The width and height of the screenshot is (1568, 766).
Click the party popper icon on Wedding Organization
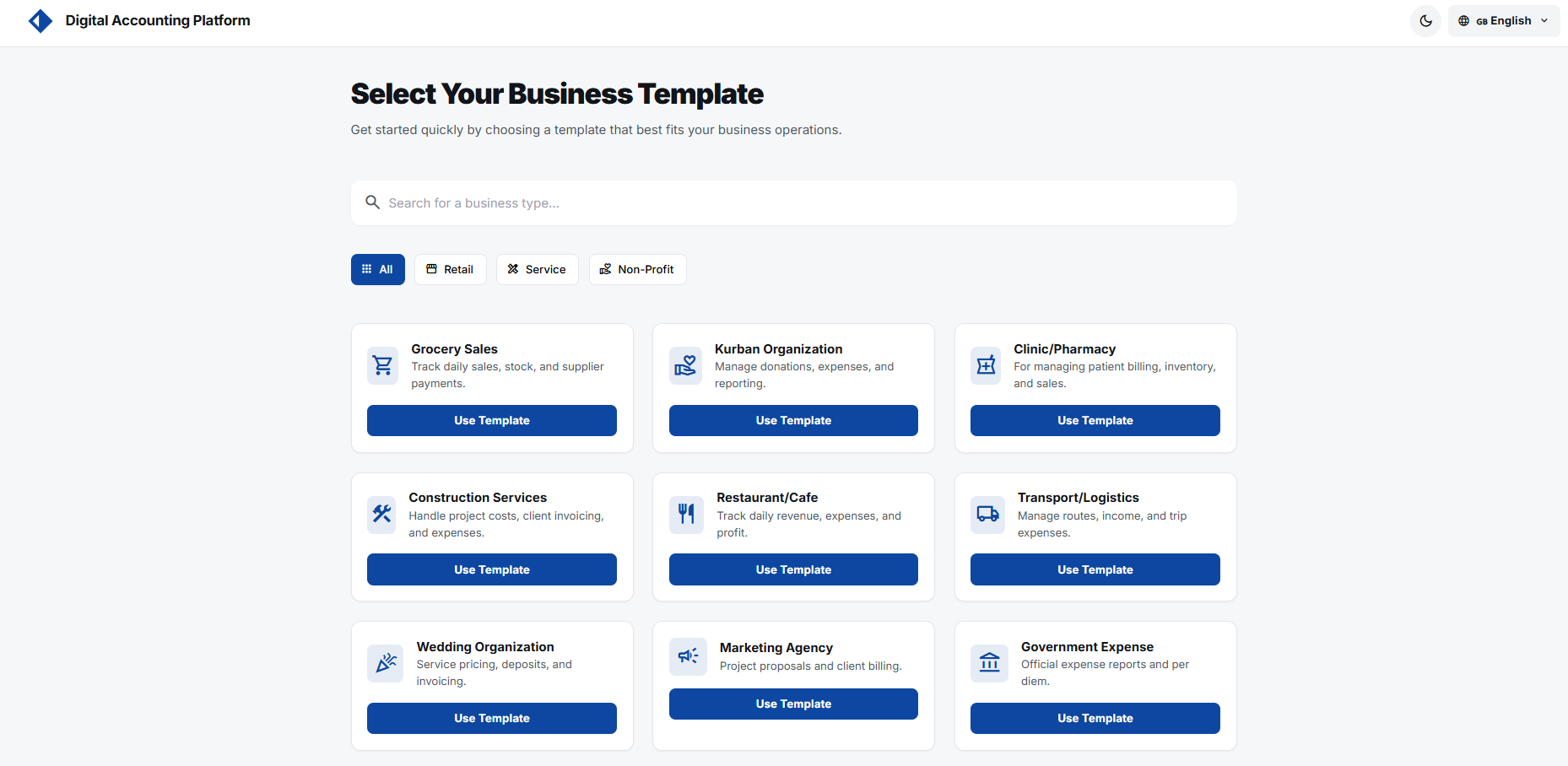385,663
